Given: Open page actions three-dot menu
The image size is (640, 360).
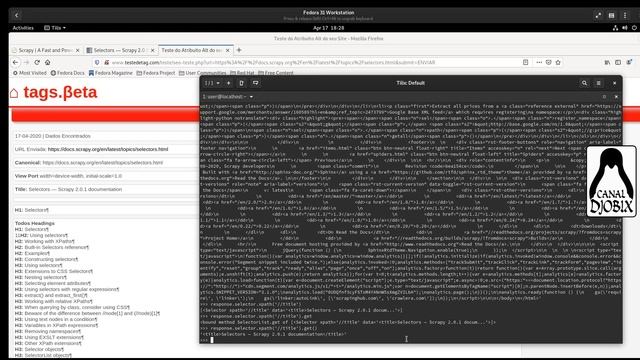Looking at the screenshot, I should 539,62.
